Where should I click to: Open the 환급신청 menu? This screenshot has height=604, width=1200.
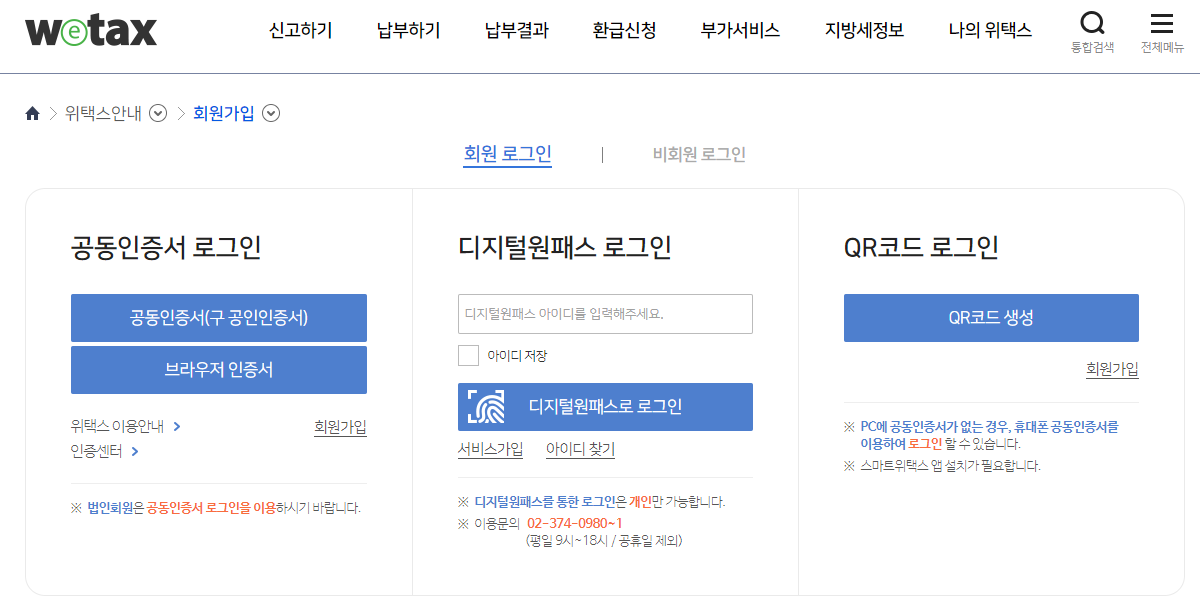(x=624, y=30)
